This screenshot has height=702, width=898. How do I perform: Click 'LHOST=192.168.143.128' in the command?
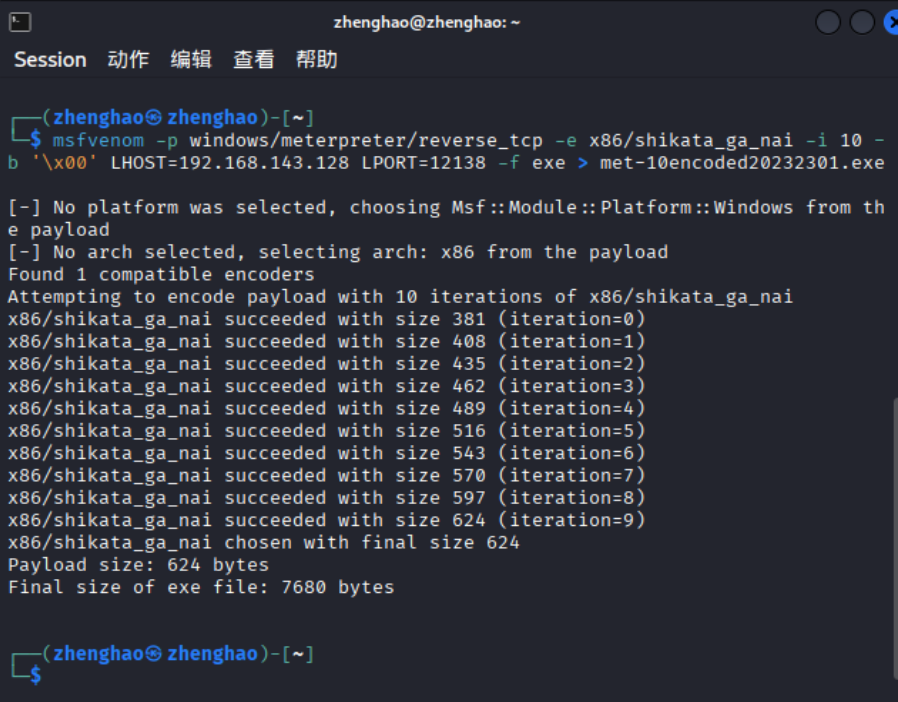(230, 163)
